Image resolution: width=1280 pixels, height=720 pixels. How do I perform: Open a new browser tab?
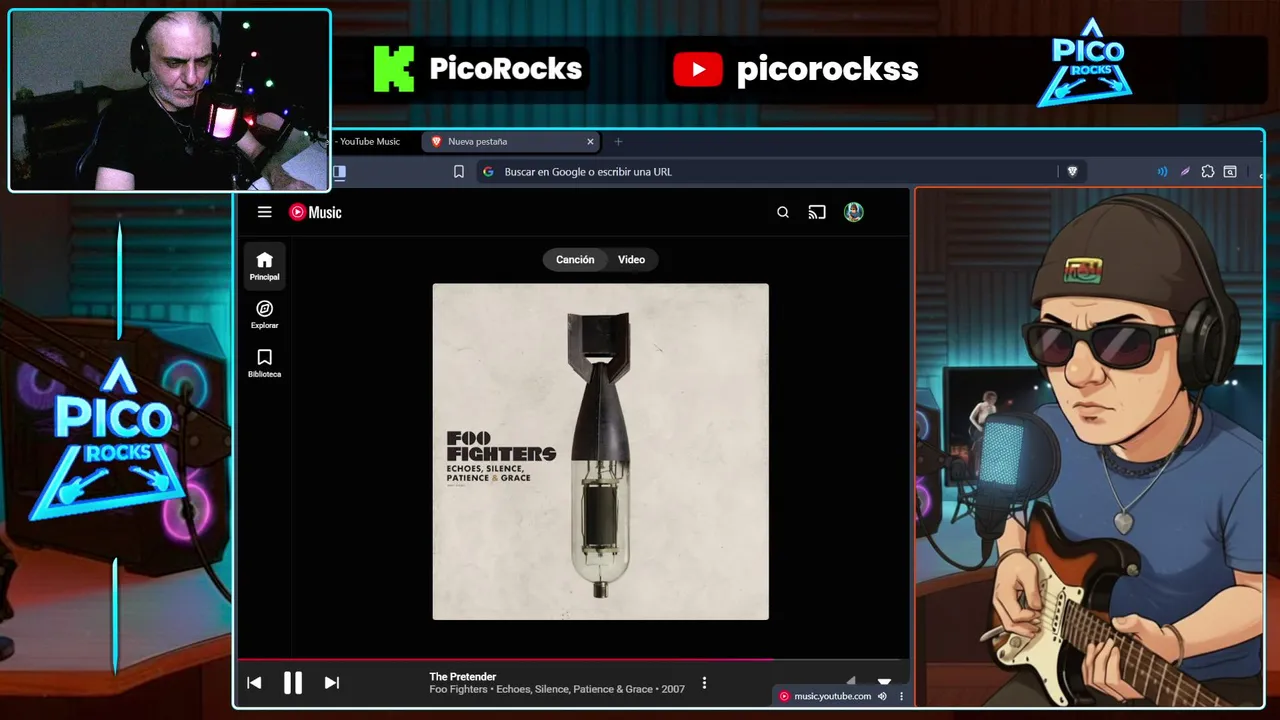(618, 142)
